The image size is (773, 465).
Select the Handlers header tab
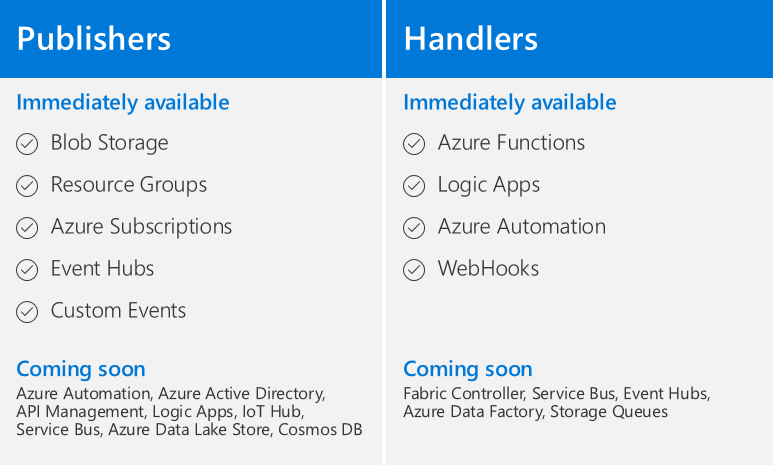[471, 39]
